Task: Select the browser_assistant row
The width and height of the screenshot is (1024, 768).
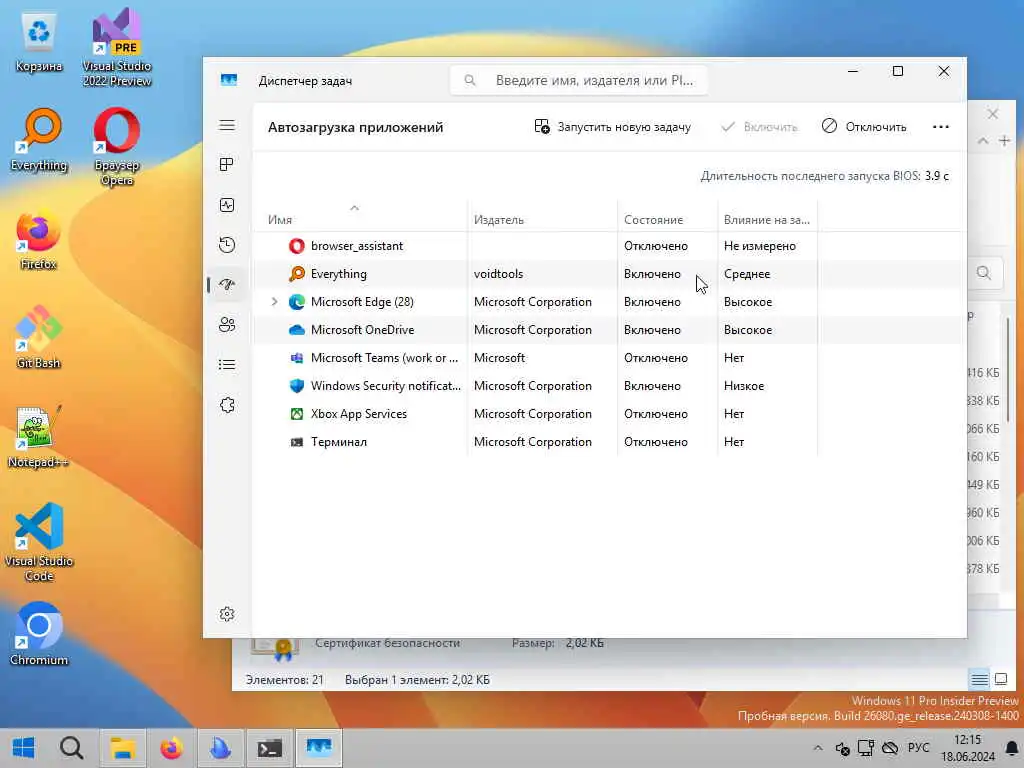Action: click(607, 246)
